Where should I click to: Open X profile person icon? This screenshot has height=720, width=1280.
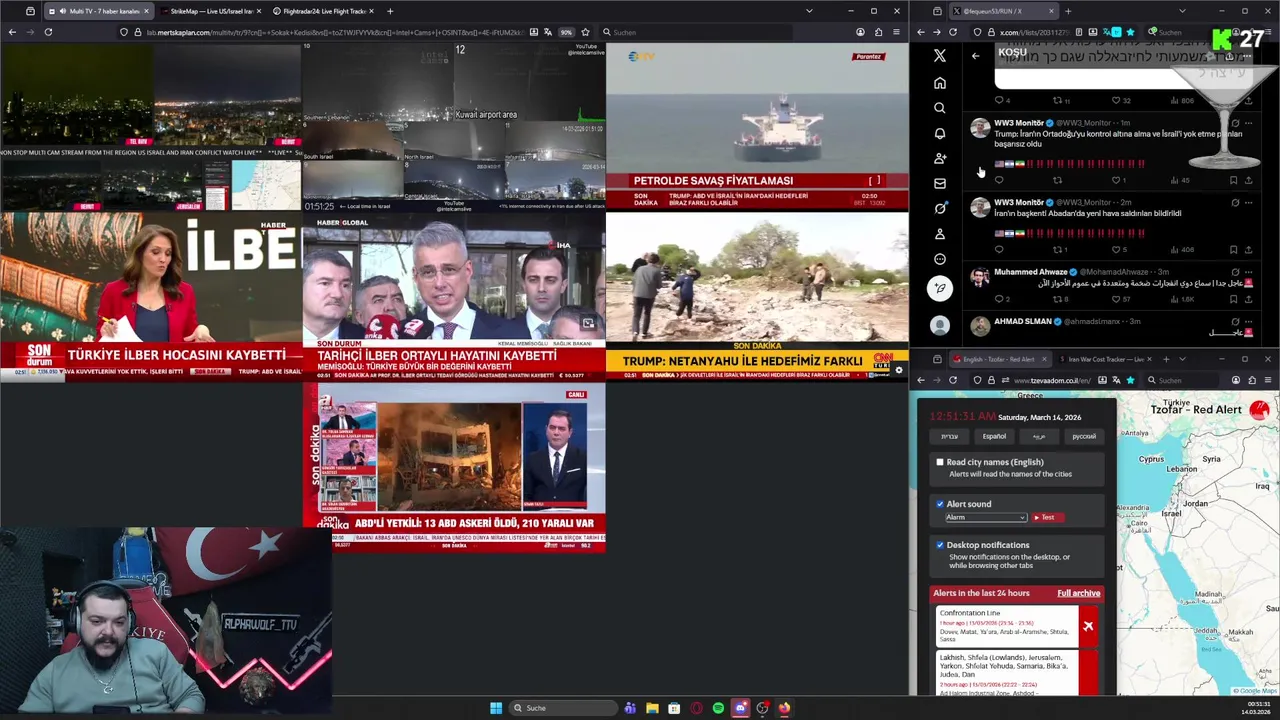pos(939,233)
